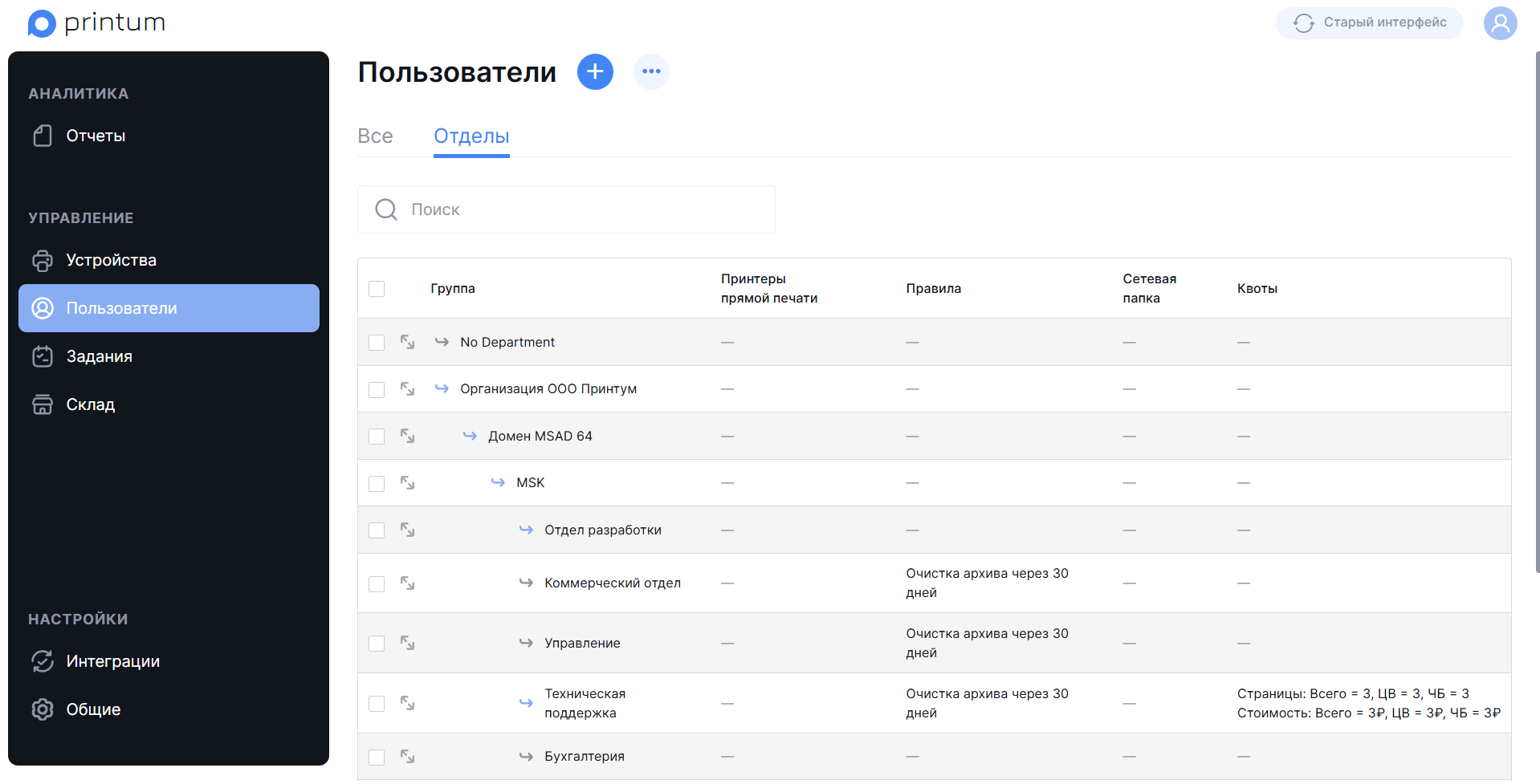The width and height of the screenshot is (1540, 784).
Task: Click the Управление branch arrow
Action: [526, 643]
